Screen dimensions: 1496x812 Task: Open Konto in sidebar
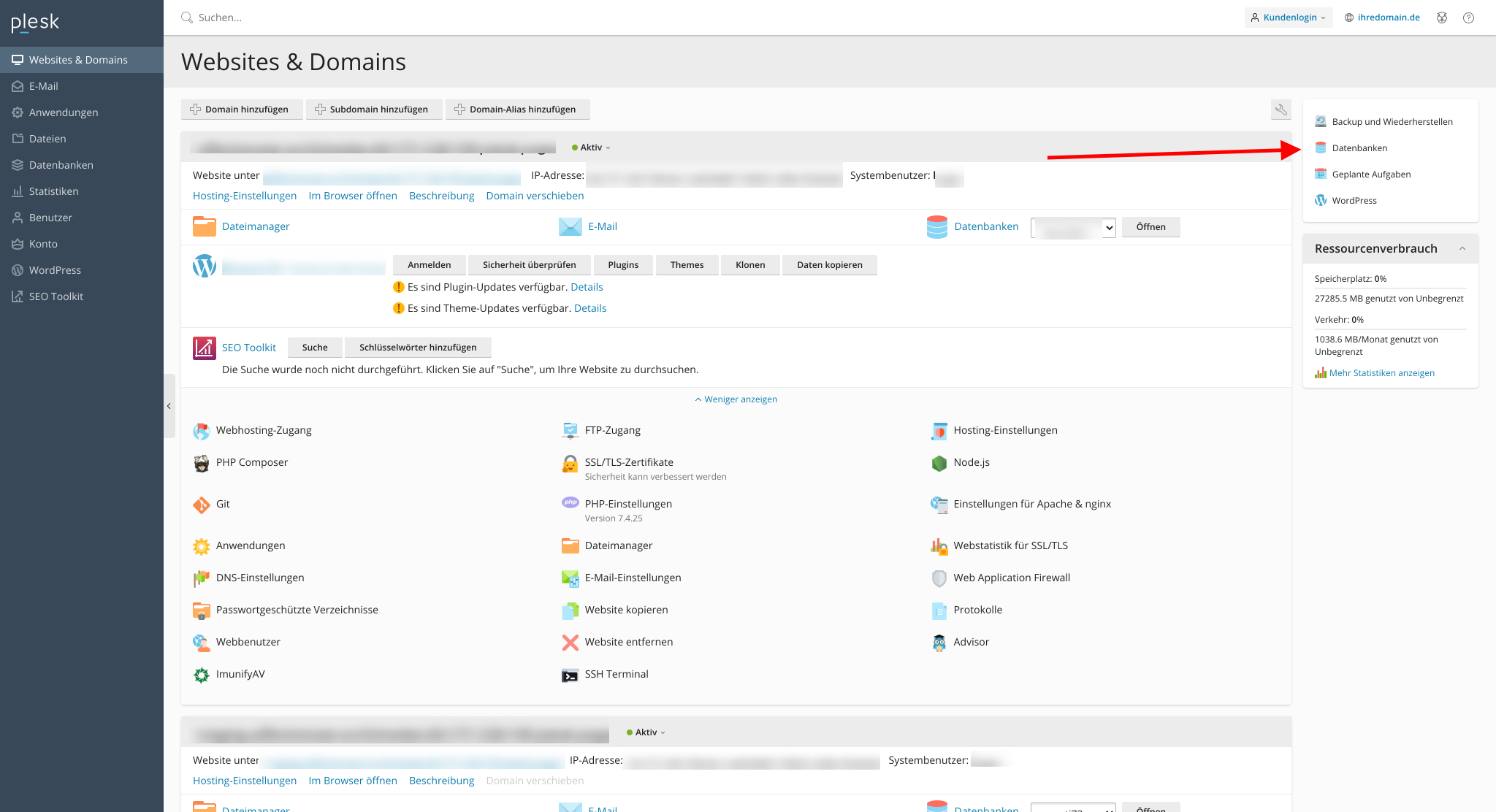pos(81,244)
